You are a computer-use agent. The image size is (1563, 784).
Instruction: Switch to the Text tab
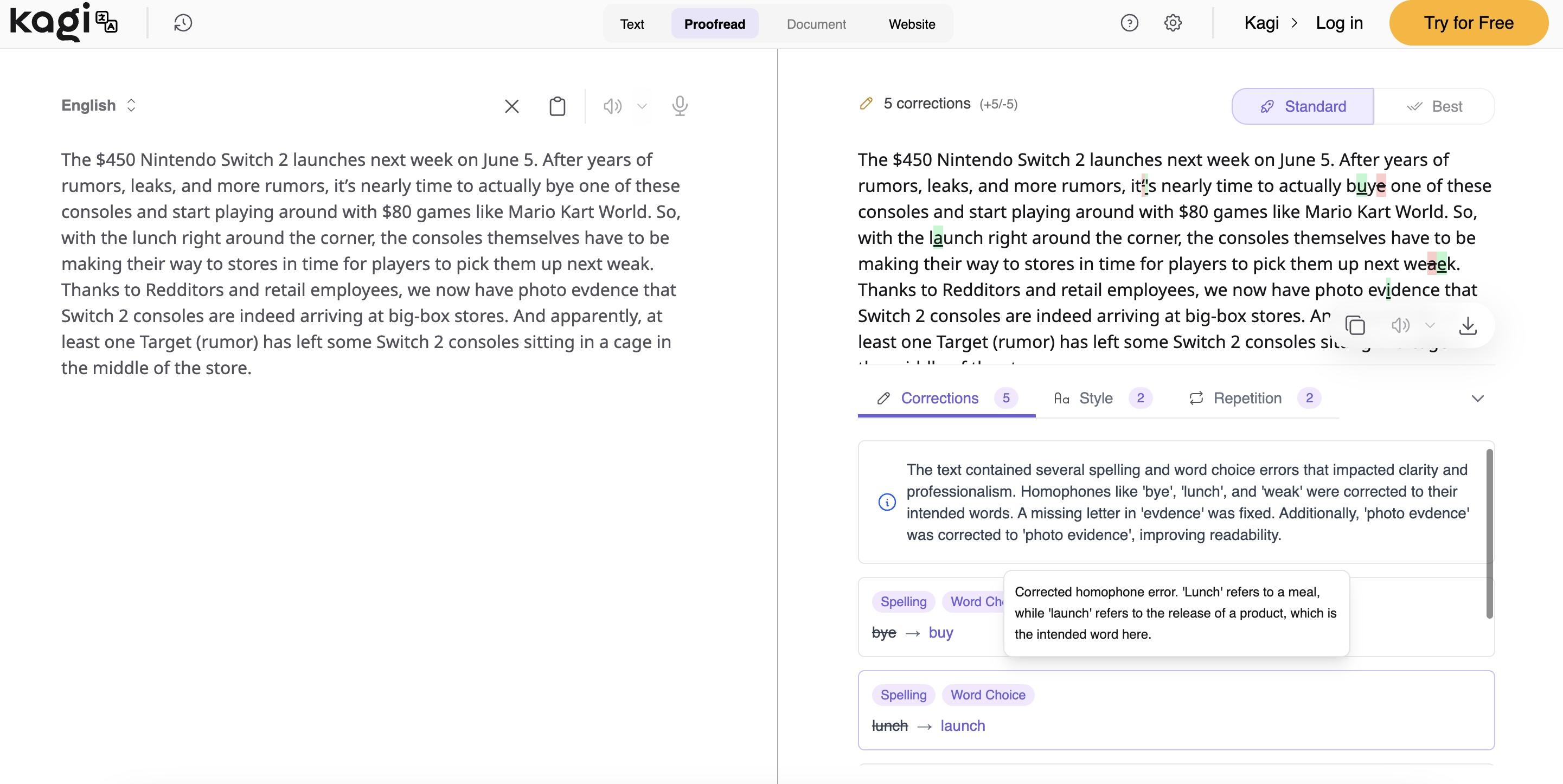click(632, 24)
